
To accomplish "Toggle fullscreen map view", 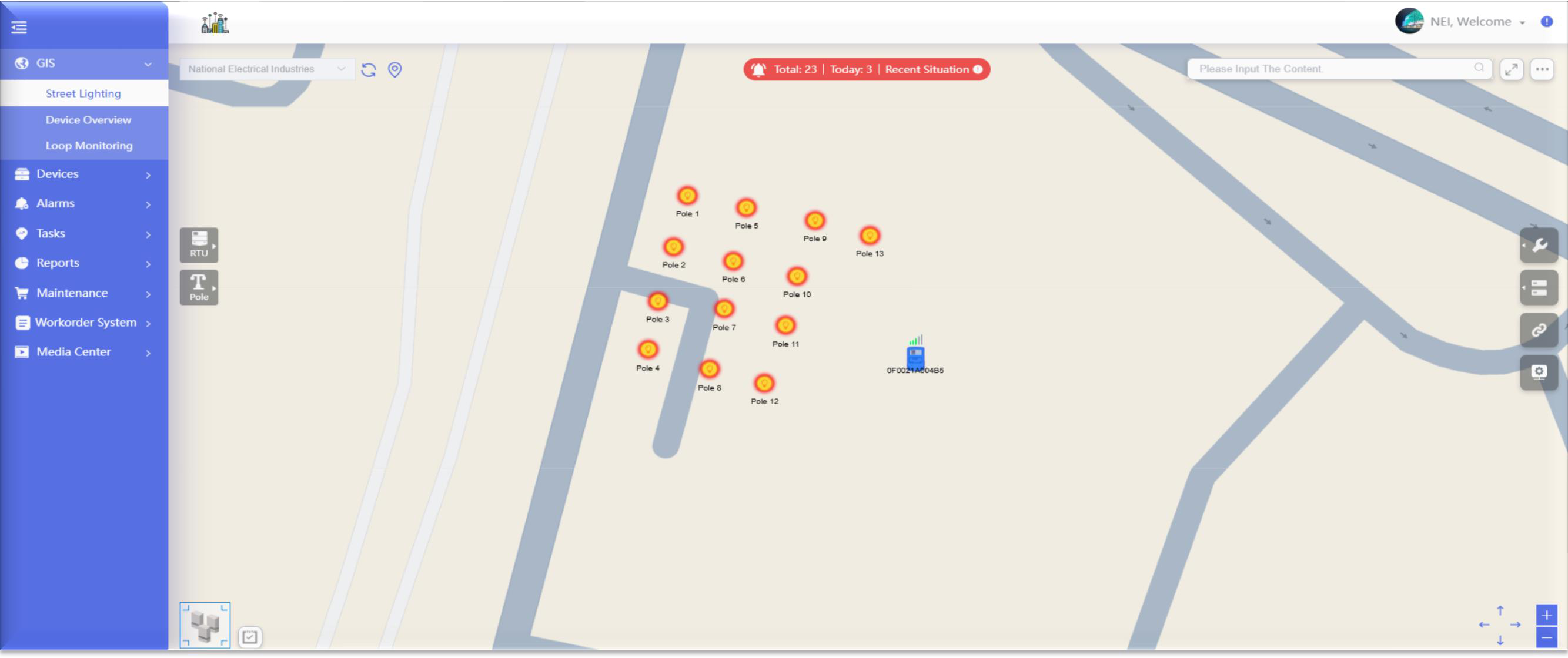I will point(1511,69).
